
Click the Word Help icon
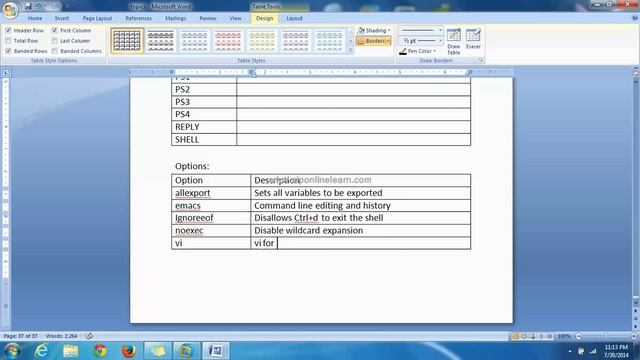click(x=634, y=18)
